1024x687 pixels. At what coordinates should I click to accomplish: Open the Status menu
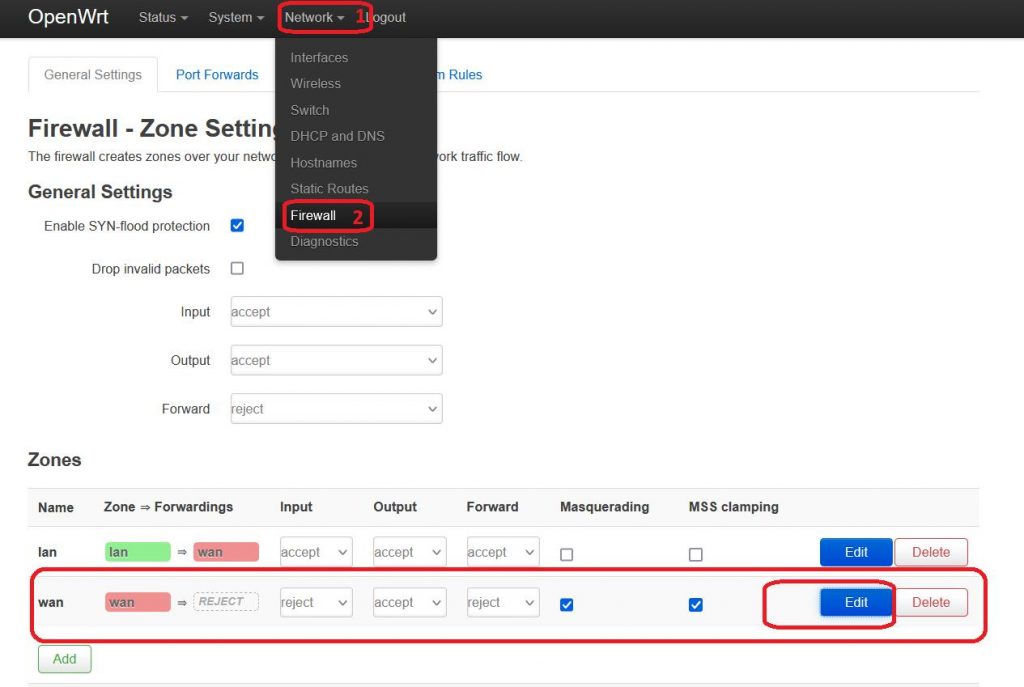(x=163, y=18)
